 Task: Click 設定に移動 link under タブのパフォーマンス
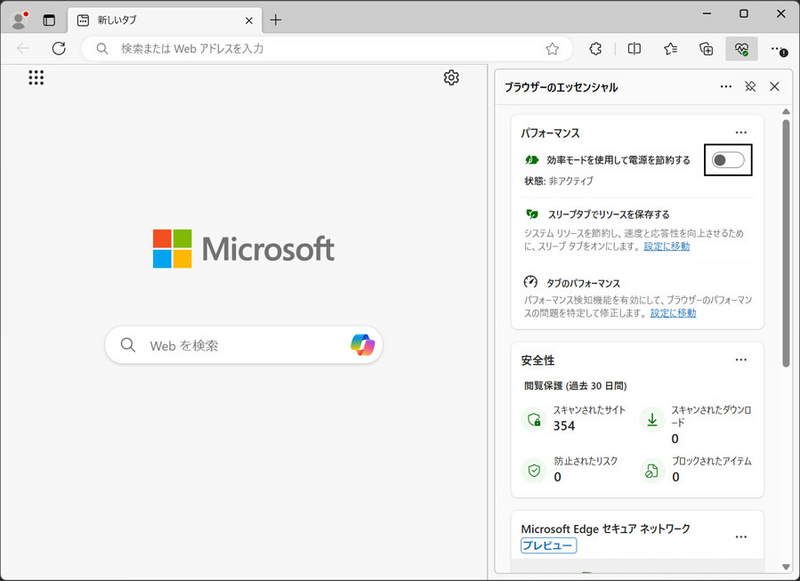tap(673, 313)
